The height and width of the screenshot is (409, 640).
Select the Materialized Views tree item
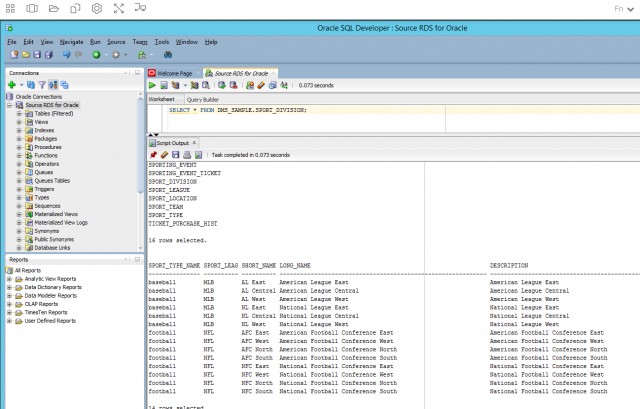click(56, 214)
